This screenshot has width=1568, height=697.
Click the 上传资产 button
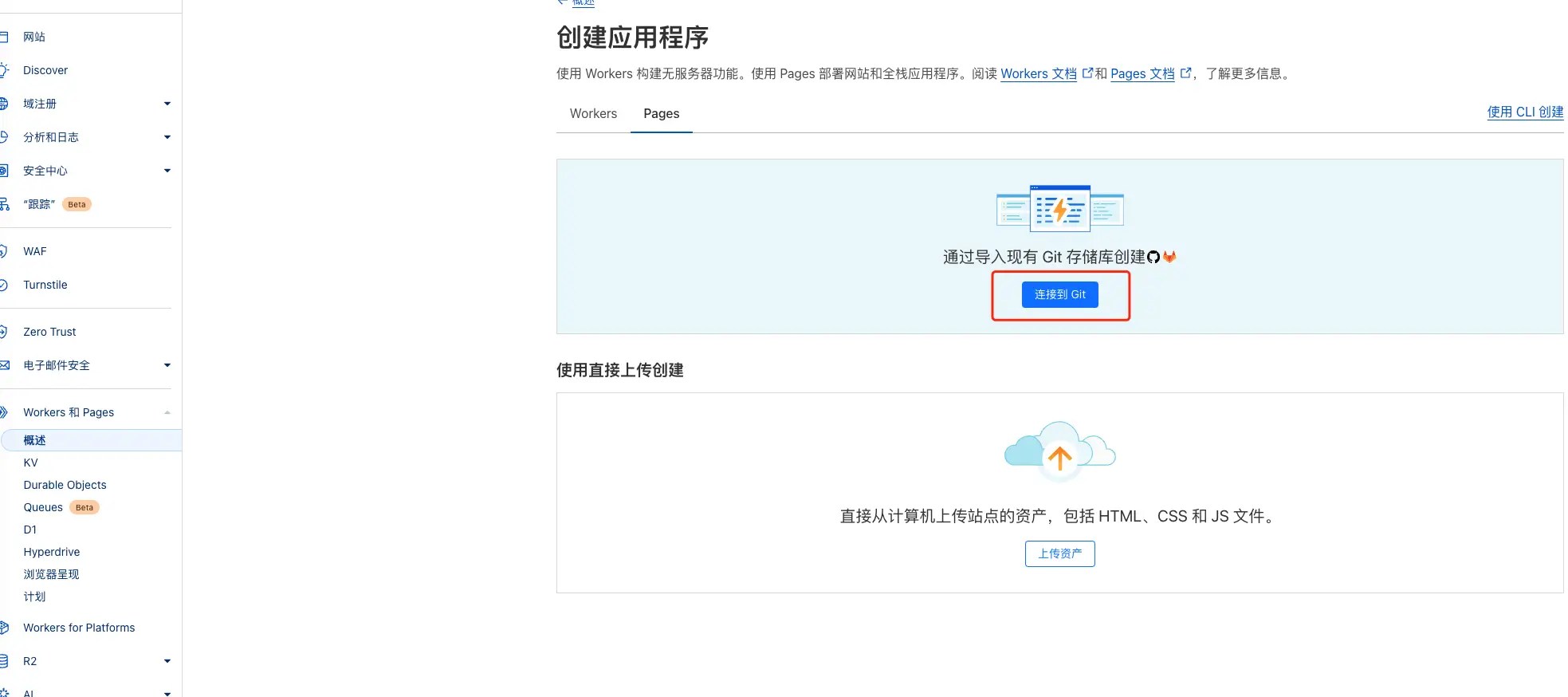(x=1059, y=553)
